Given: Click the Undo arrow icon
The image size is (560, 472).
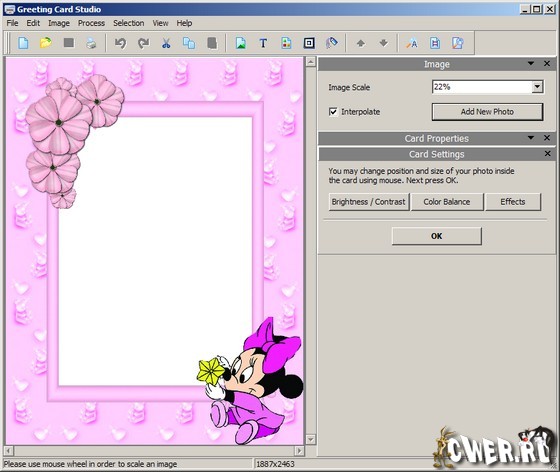Looking at the screenshot, I should click(x=120, y=43).
